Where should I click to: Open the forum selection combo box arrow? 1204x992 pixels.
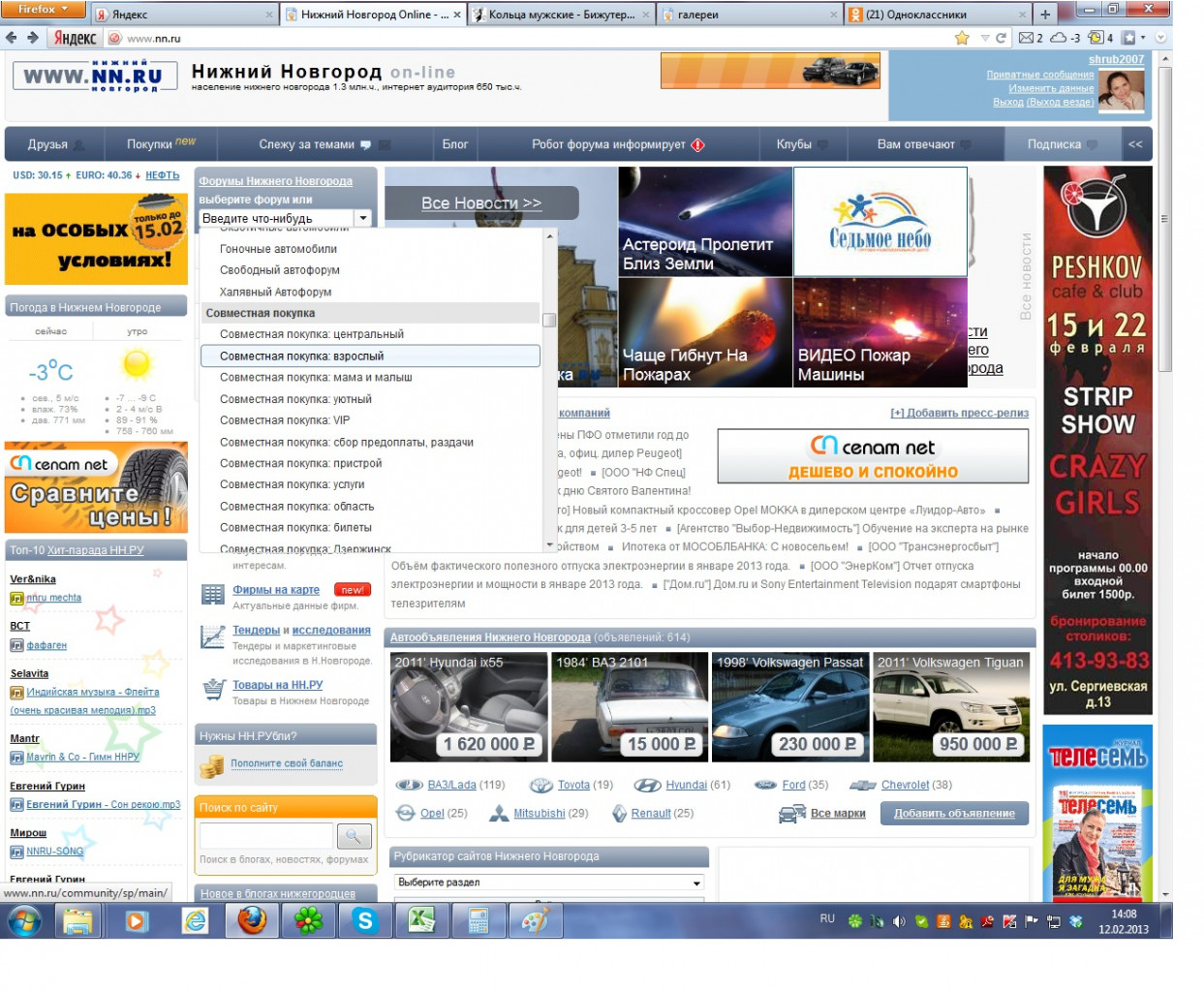[x=363, y=218]
